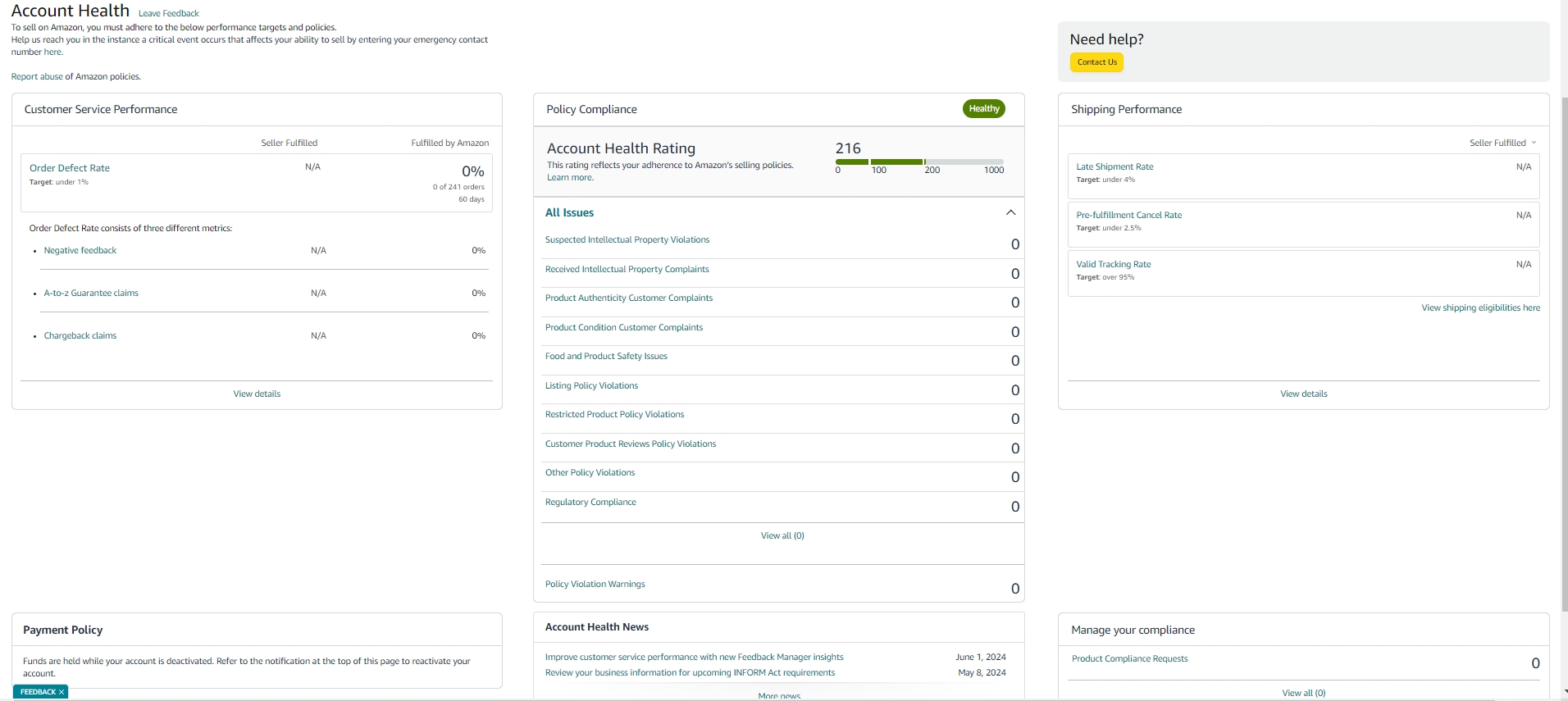1568x701 pixels.
Task: Click View shipping eligibilities here
Action: (x=1480, y=307)
